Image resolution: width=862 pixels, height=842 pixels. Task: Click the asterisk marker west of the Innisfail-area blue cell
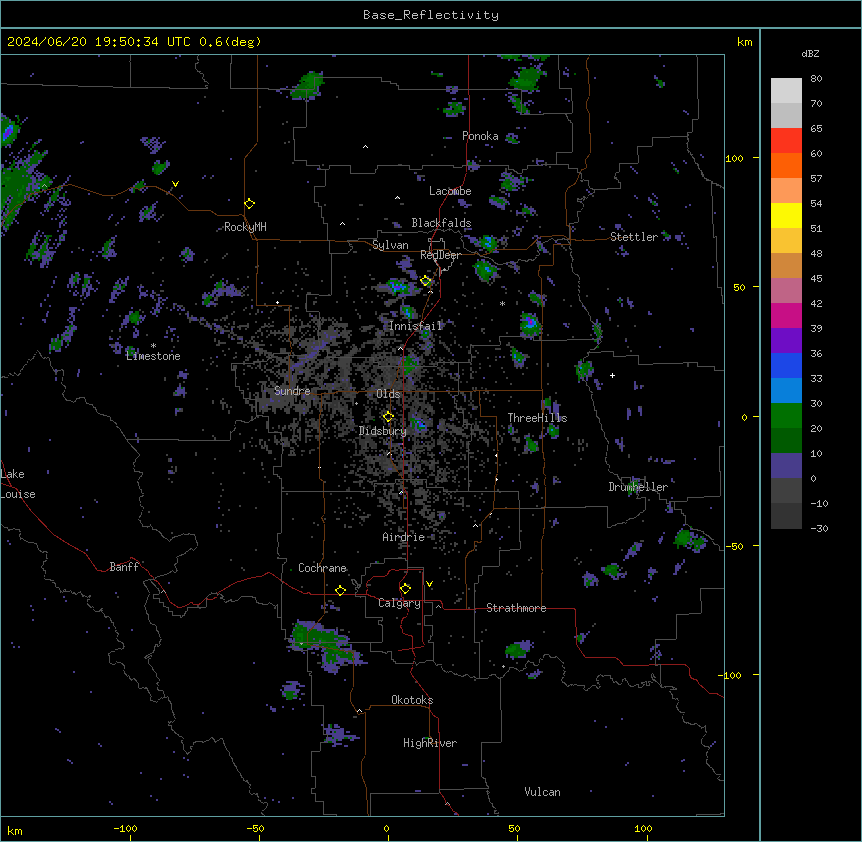pos(502,303)
